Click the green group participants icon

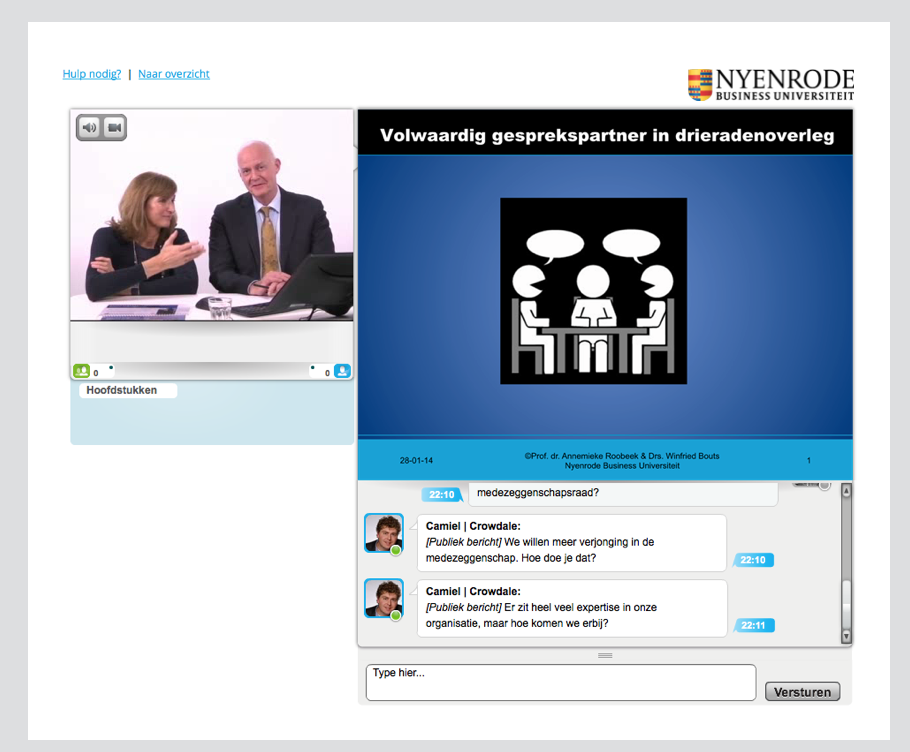(81, 370)
